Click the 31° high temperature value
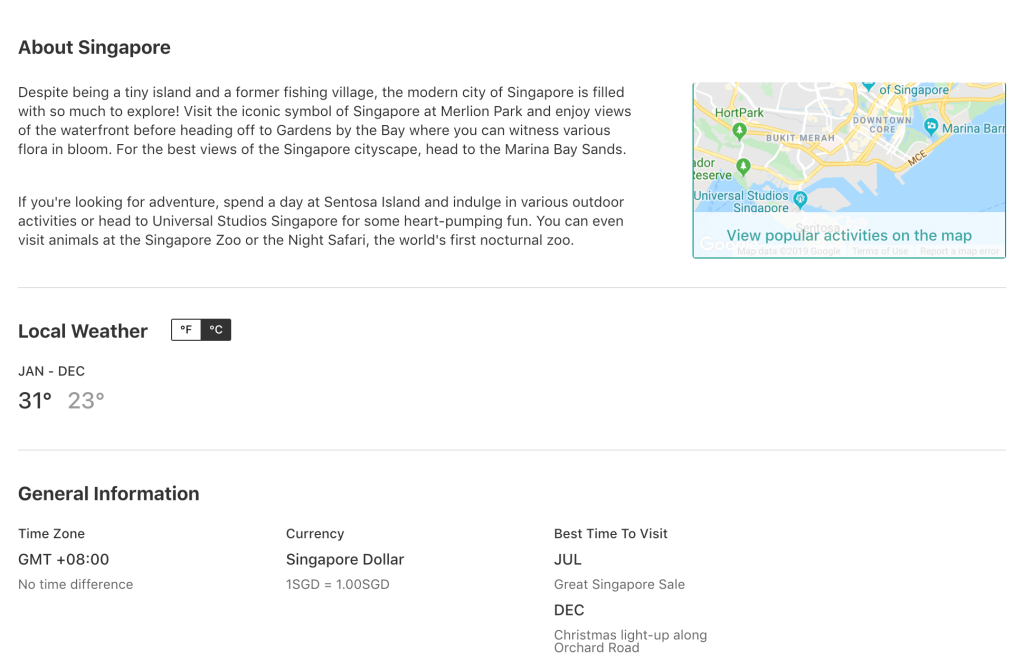The width and height of the screenshot is (1023, 668). 35,401
